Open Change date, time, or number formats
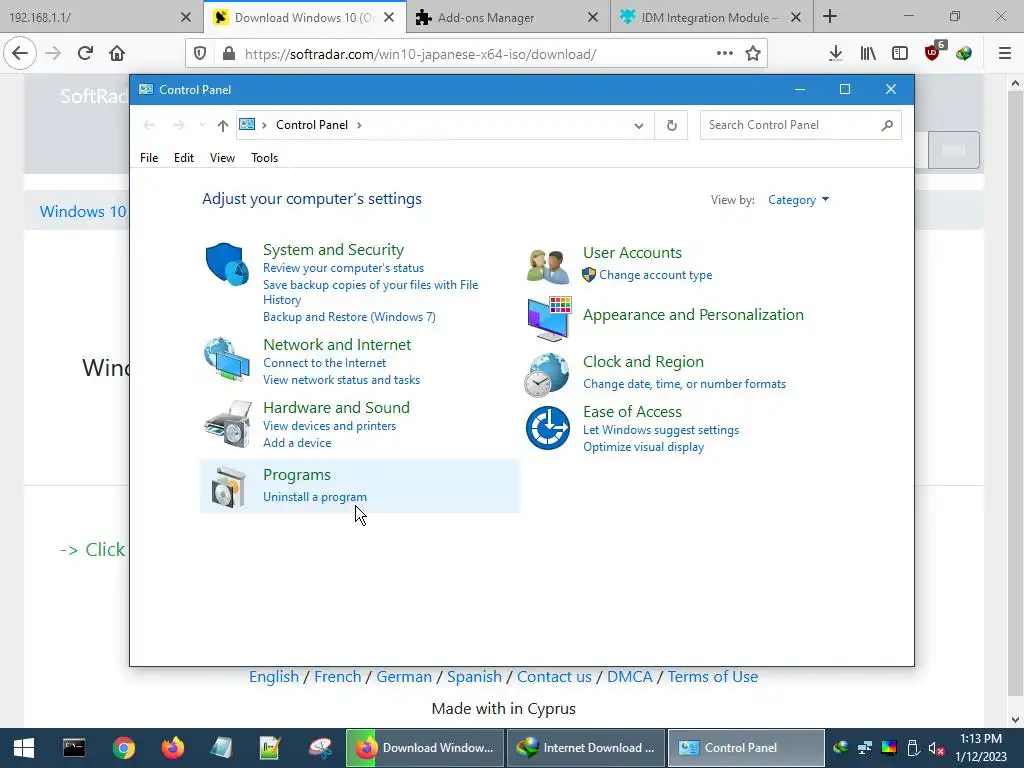This screenshot has height=768, width=1024. pos(684,384)
